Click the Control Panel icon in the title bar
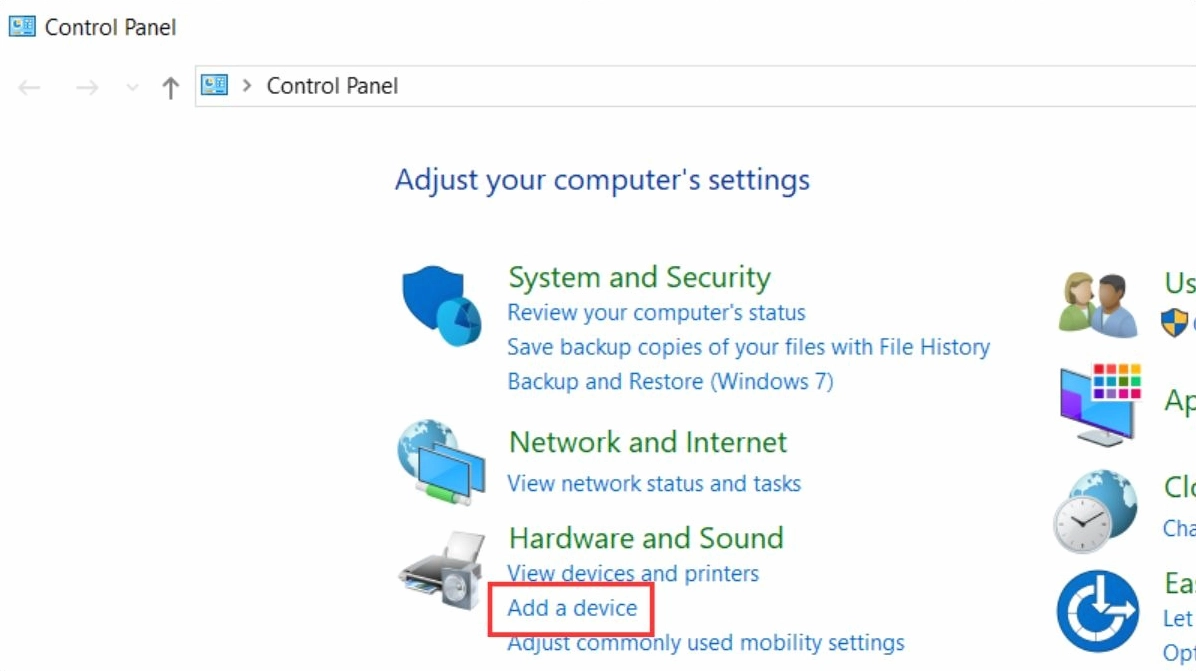Screen dimensions: 1196x671 (20, 25)
